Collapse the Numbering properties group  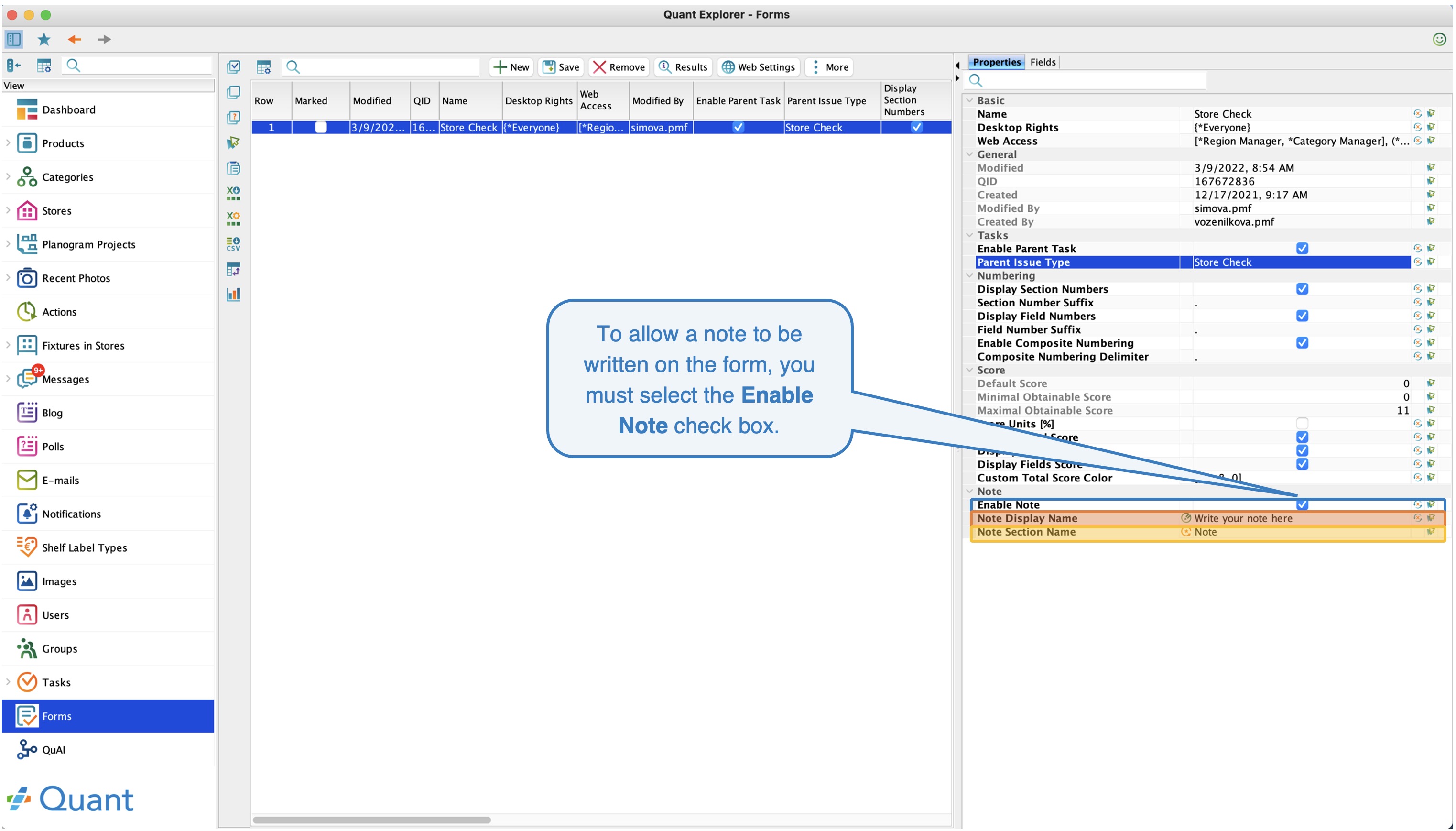969,276
